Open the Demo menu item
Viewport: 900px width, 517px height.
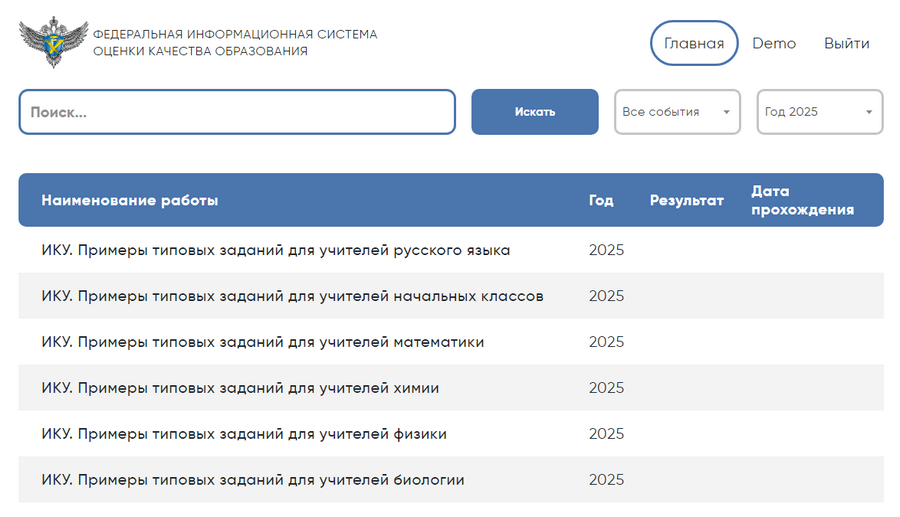[x=774, y=43]
